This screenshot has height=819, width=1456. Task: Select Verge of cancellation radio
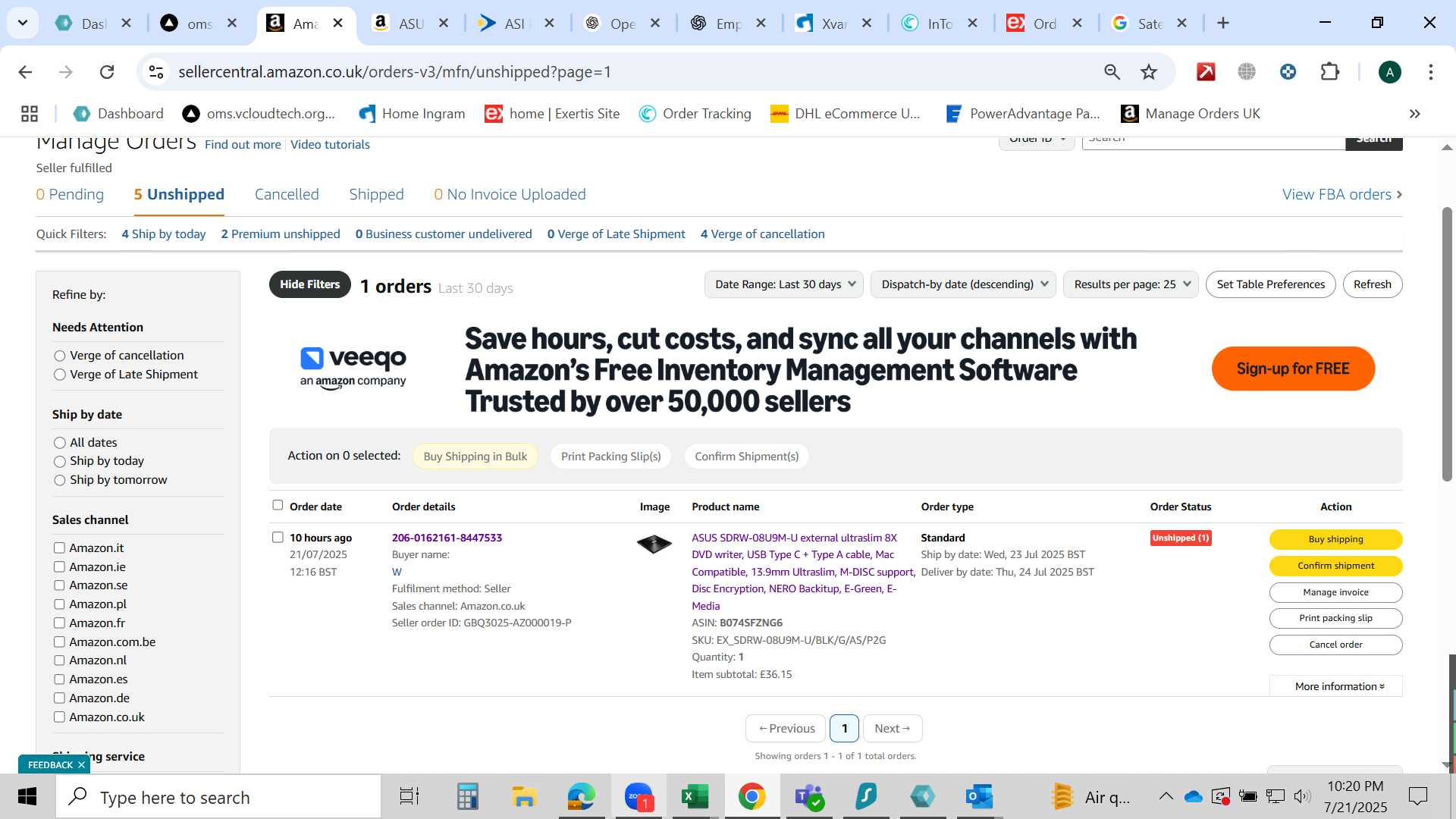[60, 356]
